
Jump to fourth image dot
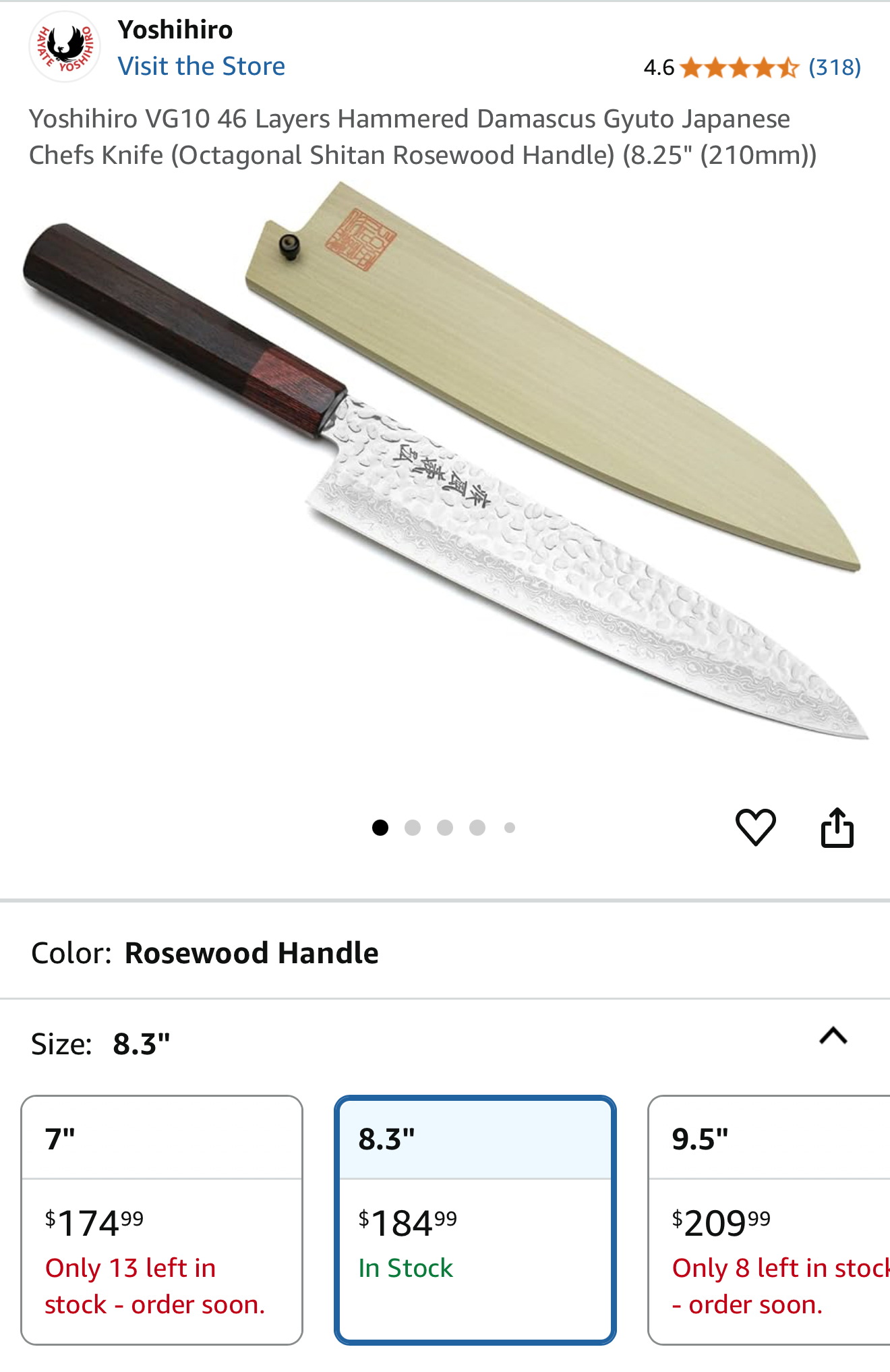pyautogui.click(x=477, y=828)
